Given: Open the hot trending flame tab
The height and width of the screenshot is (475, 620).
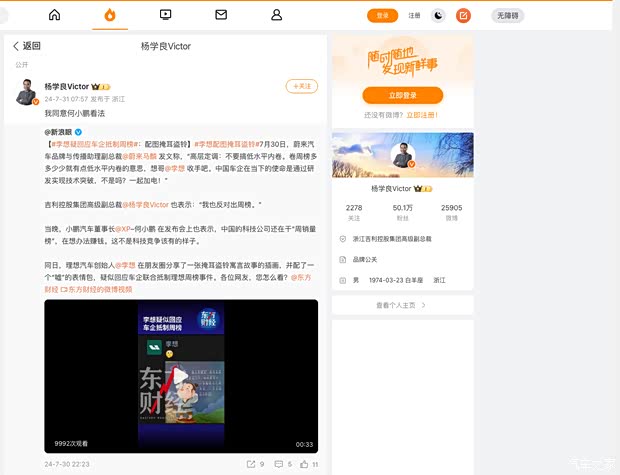Looking at the screenshot, I should [x=110, y=15].
